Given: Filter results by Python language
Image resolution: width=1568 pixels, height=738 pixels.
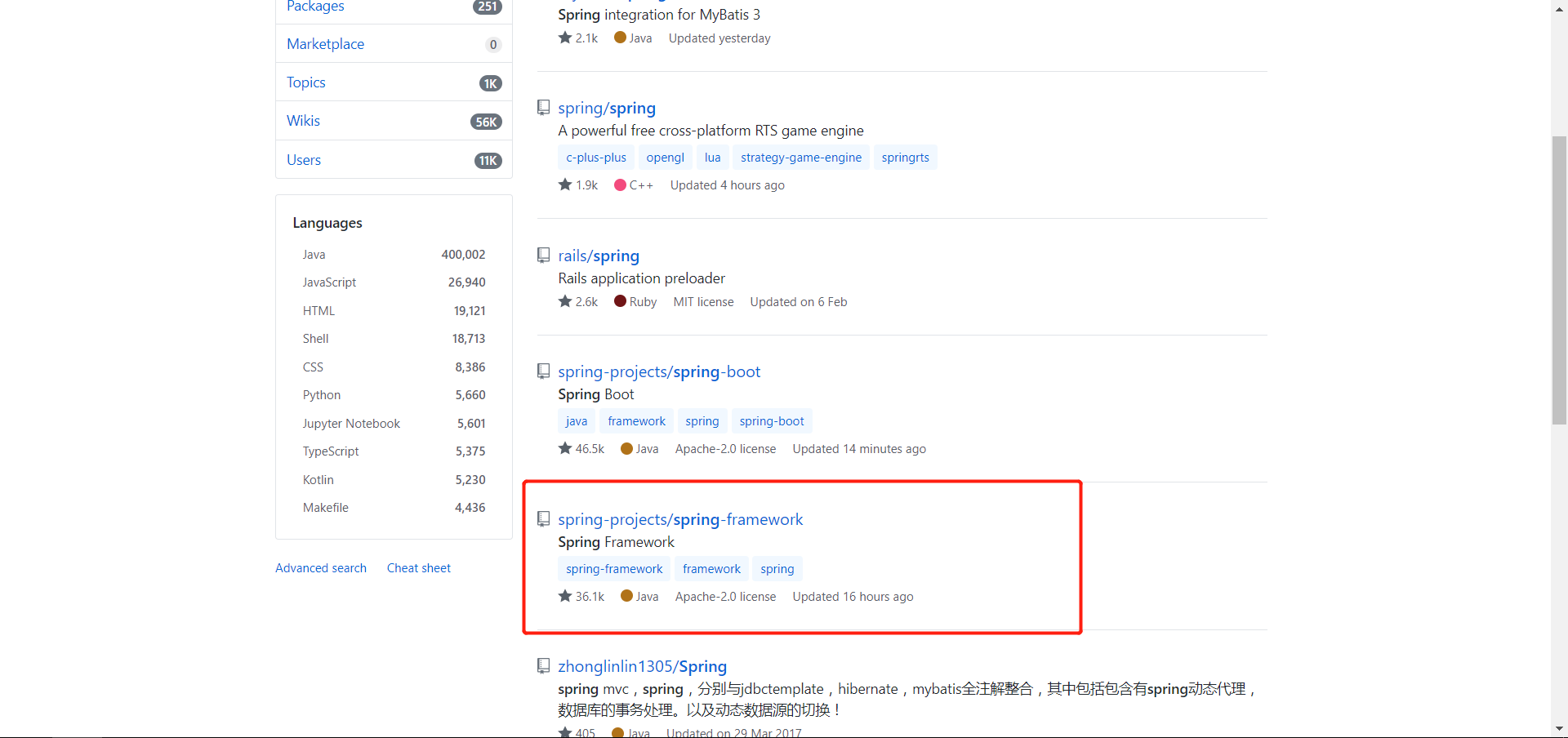Looking at the screenshot, I should [394, 395].
